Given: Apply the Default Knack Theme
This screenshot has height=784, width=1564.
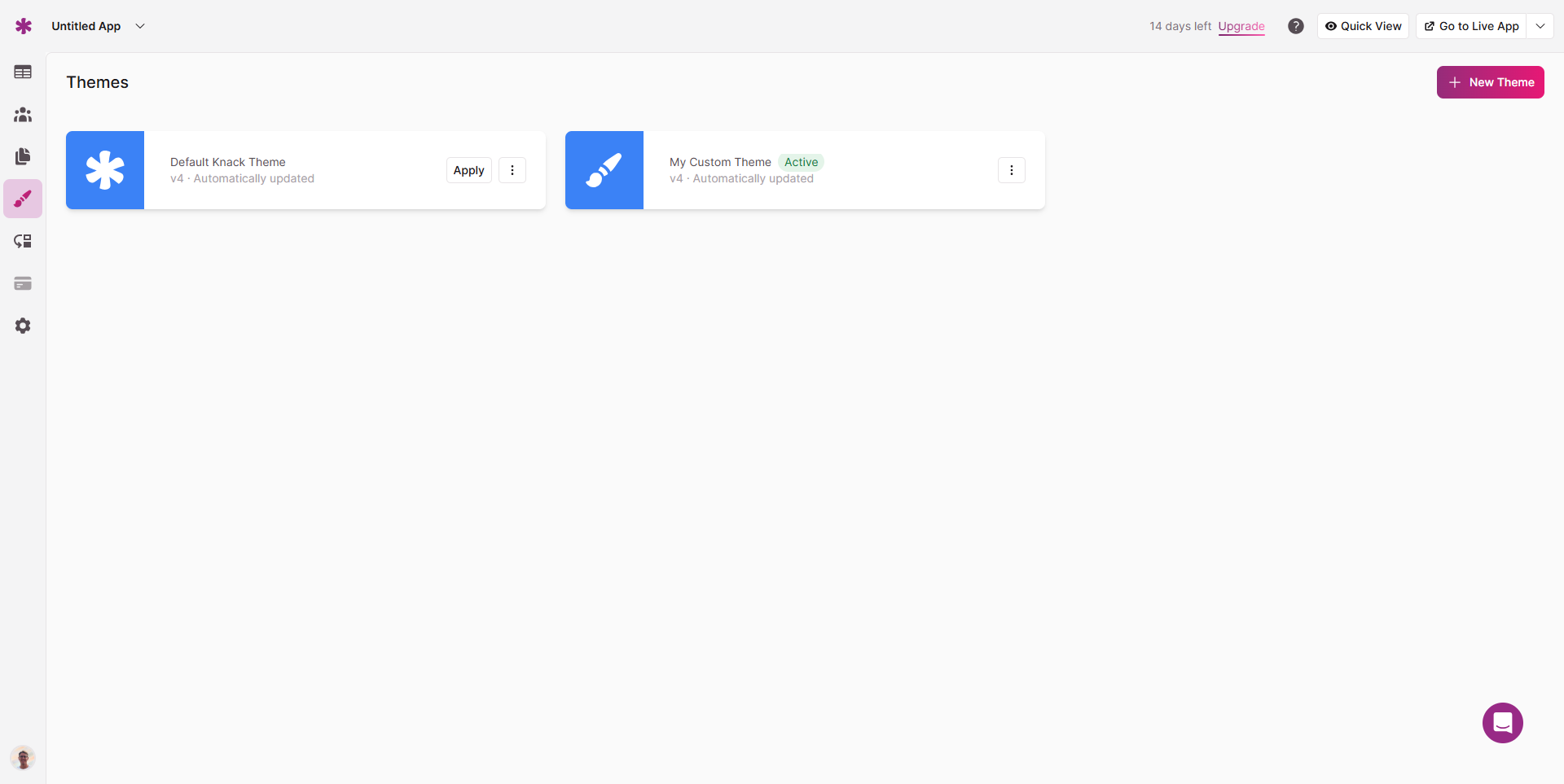Looking at the screenshot, I should coord(468,170).
